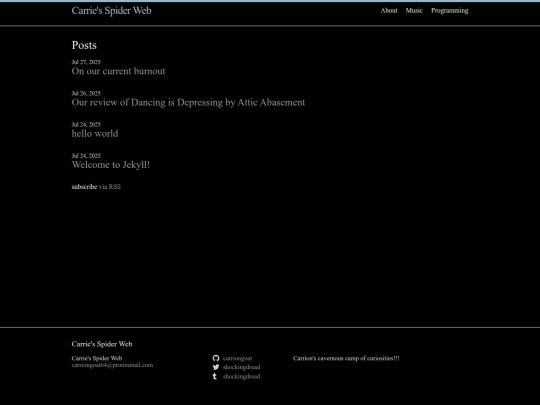Read the post On our current burnout
Viewport: 540px width, 405px height.
tap(118, 71)
